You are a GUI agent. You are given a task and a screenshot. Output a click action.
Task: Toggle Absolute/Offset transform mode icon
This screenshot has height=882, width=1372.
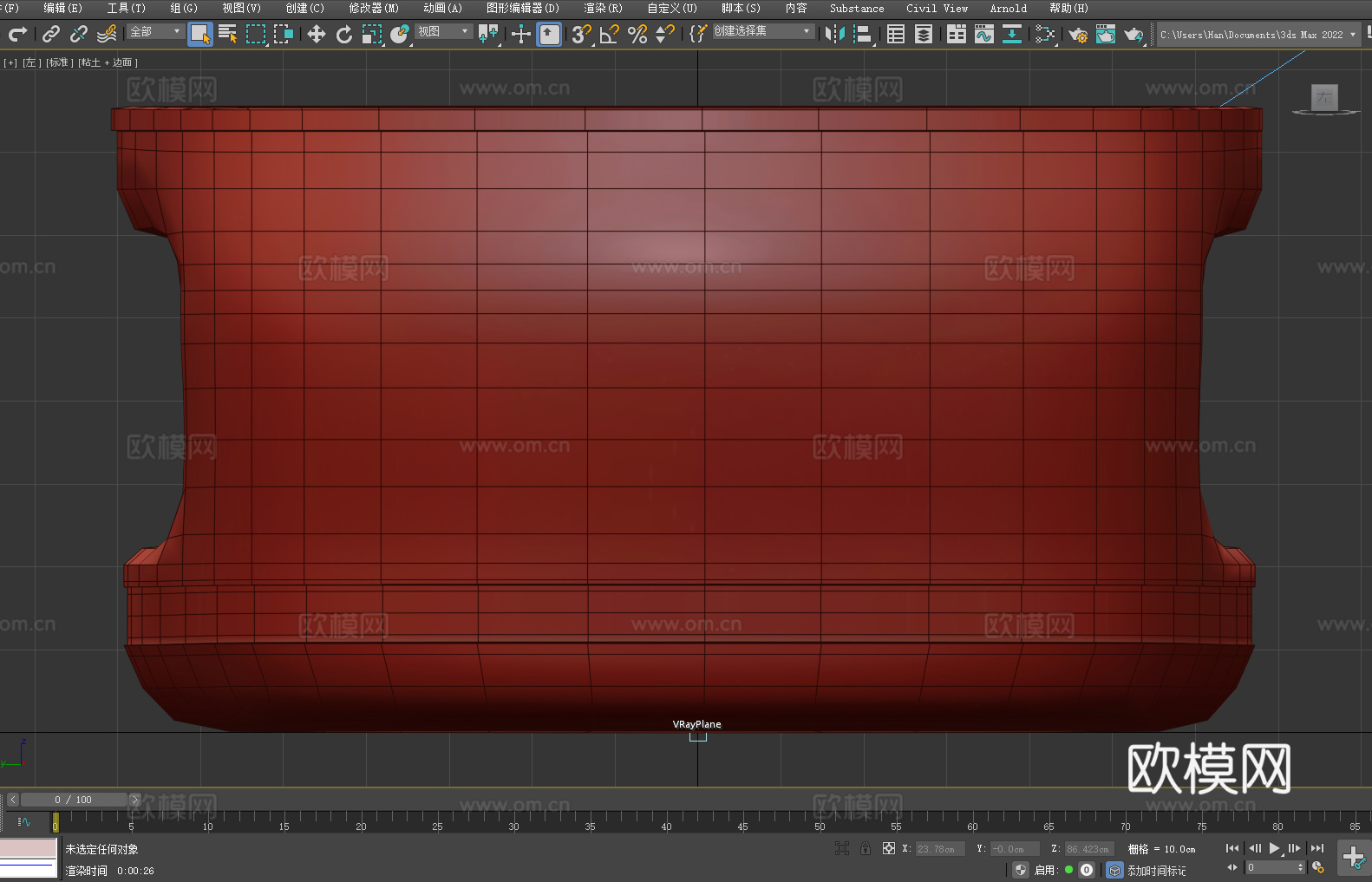coord(889,848)
